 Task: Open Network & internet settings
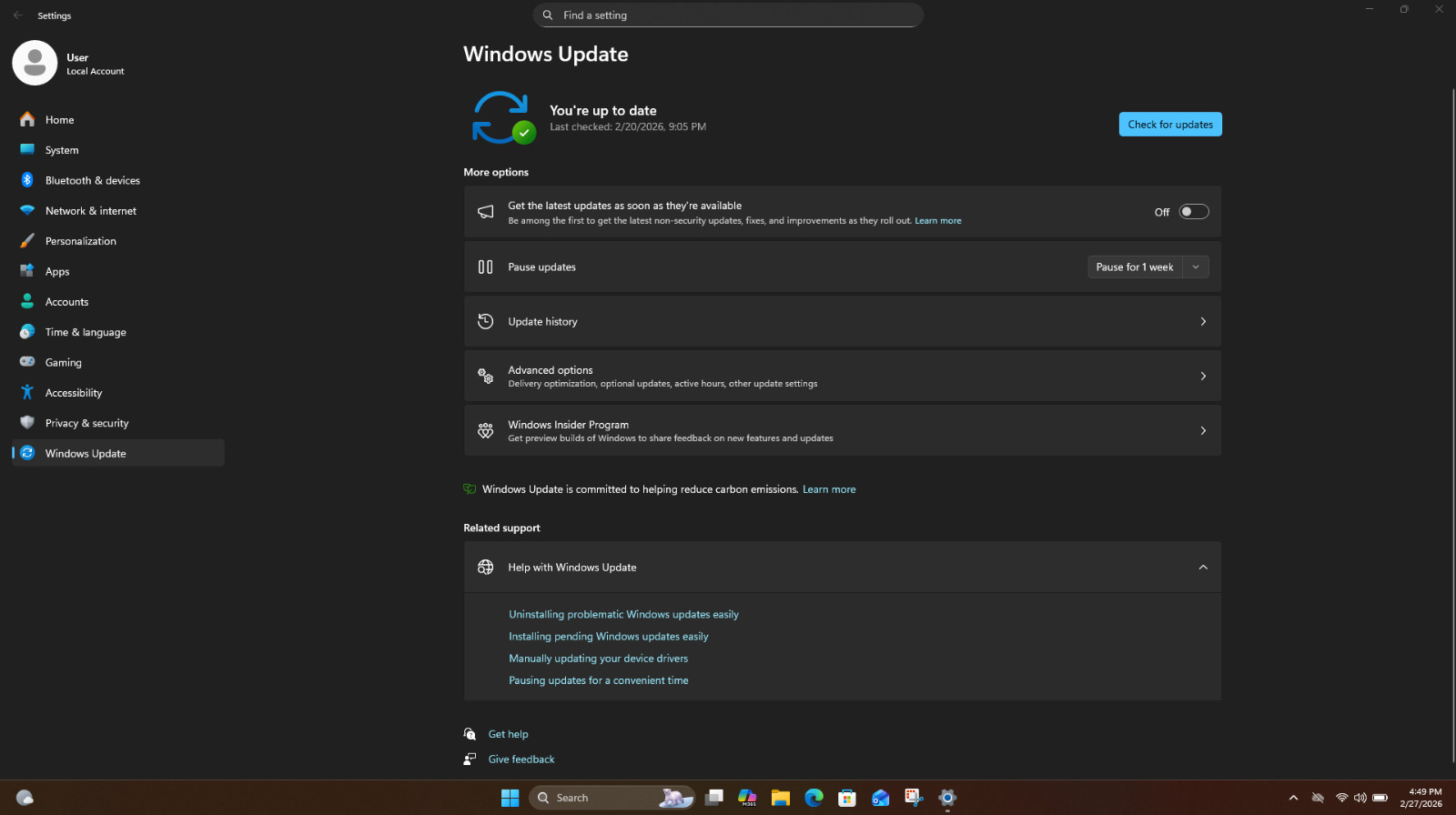[118, 210]
